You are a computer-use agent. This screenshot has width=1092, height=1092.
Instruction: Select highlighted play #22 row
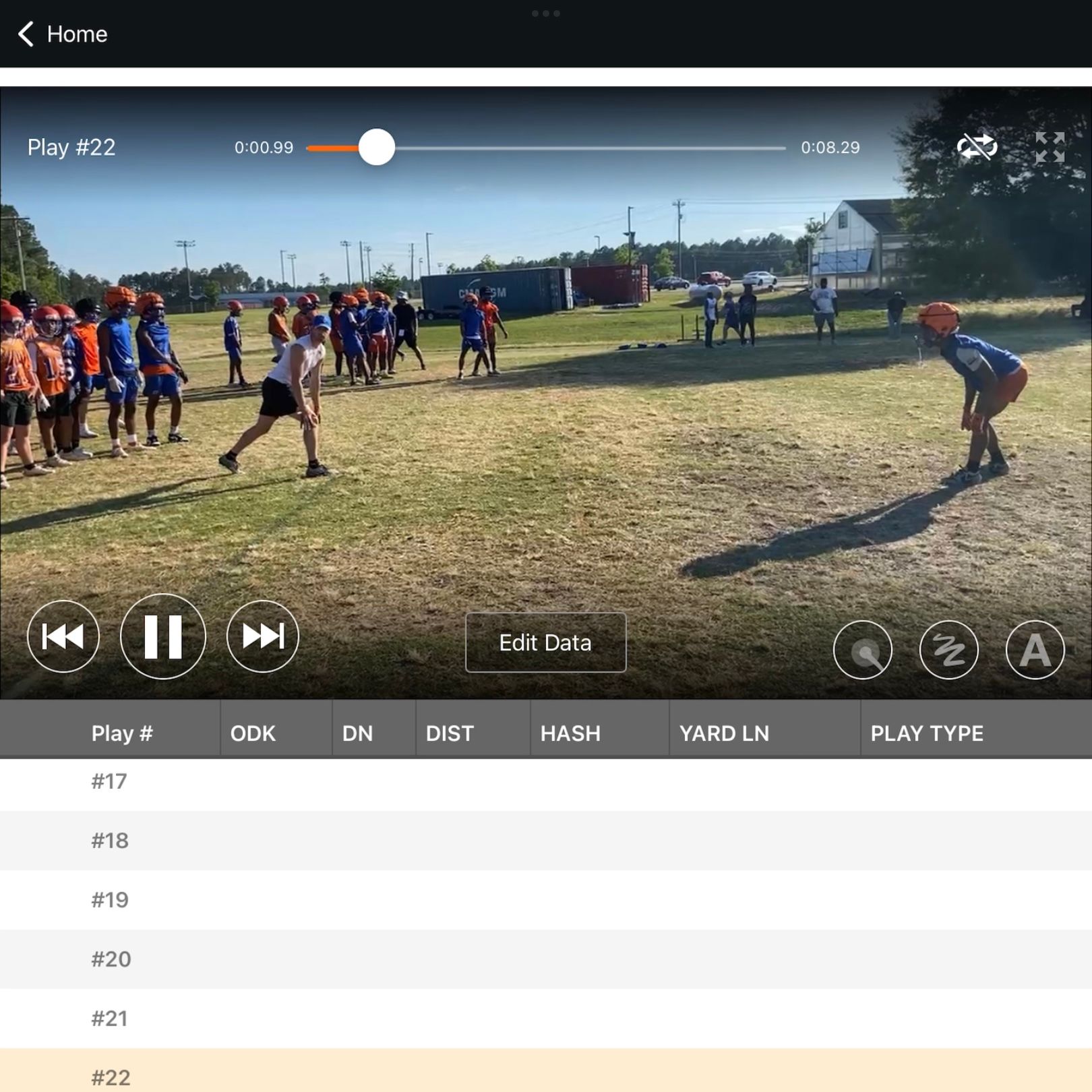[x=546, y=1070]
